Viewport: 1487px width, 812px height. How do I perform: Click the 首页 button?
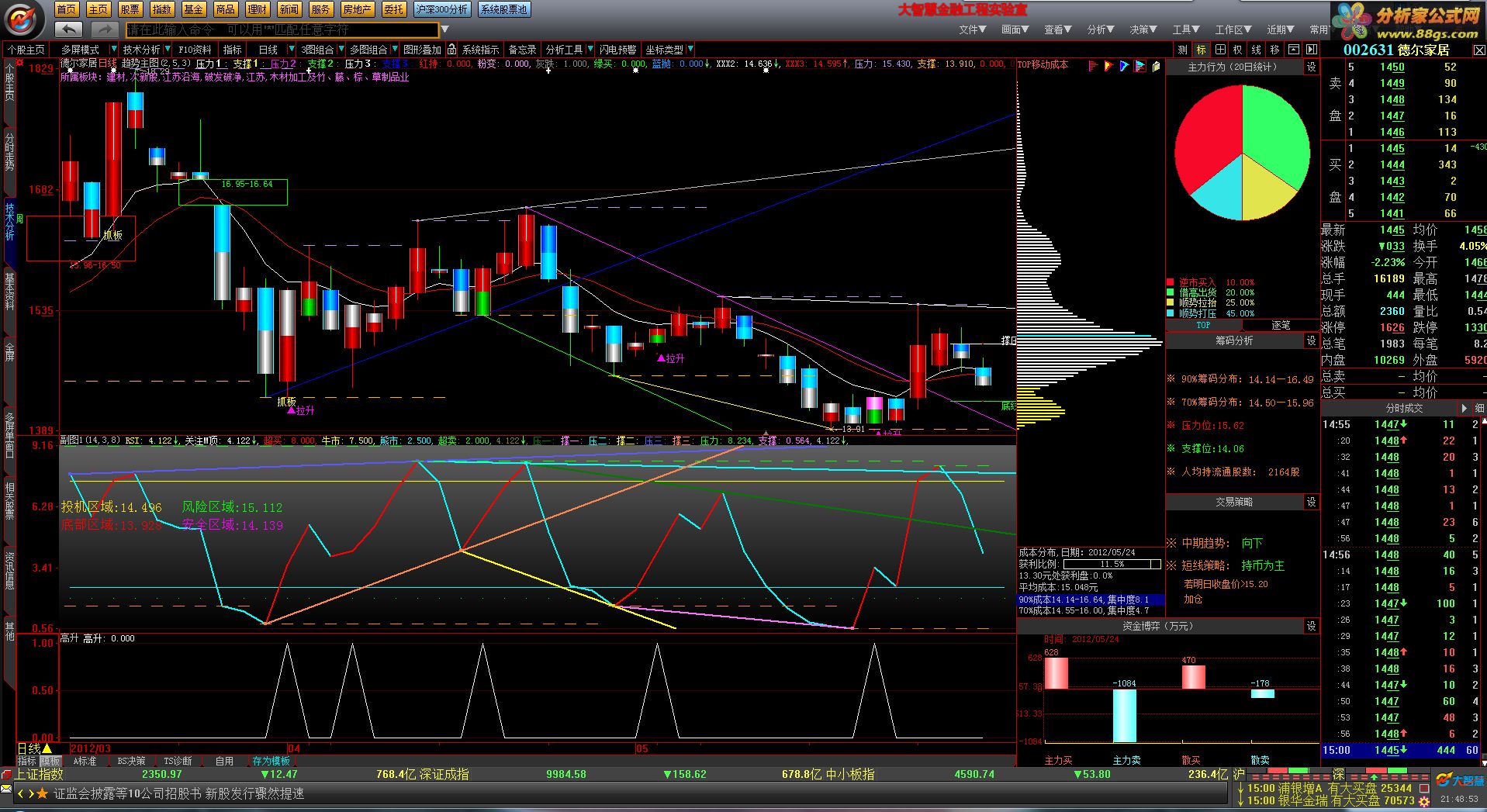[x=67, y=9]
